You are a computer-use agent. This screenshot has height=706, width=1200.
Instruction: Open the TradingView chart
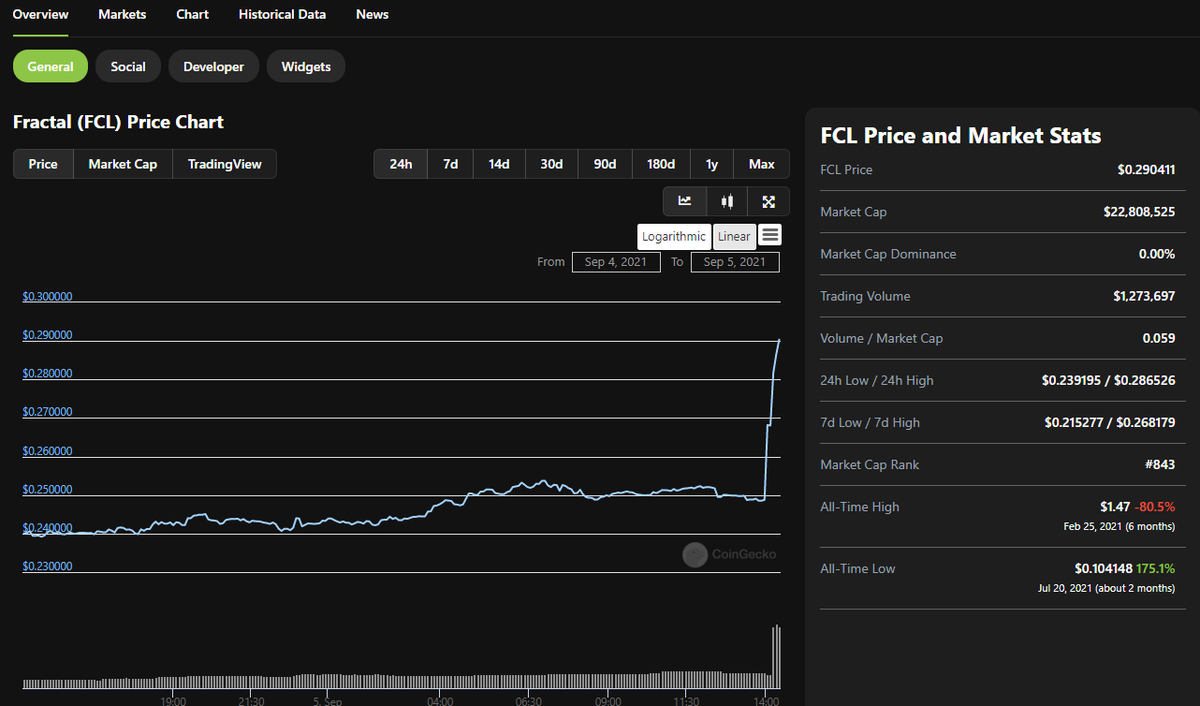tap(224, 163)
